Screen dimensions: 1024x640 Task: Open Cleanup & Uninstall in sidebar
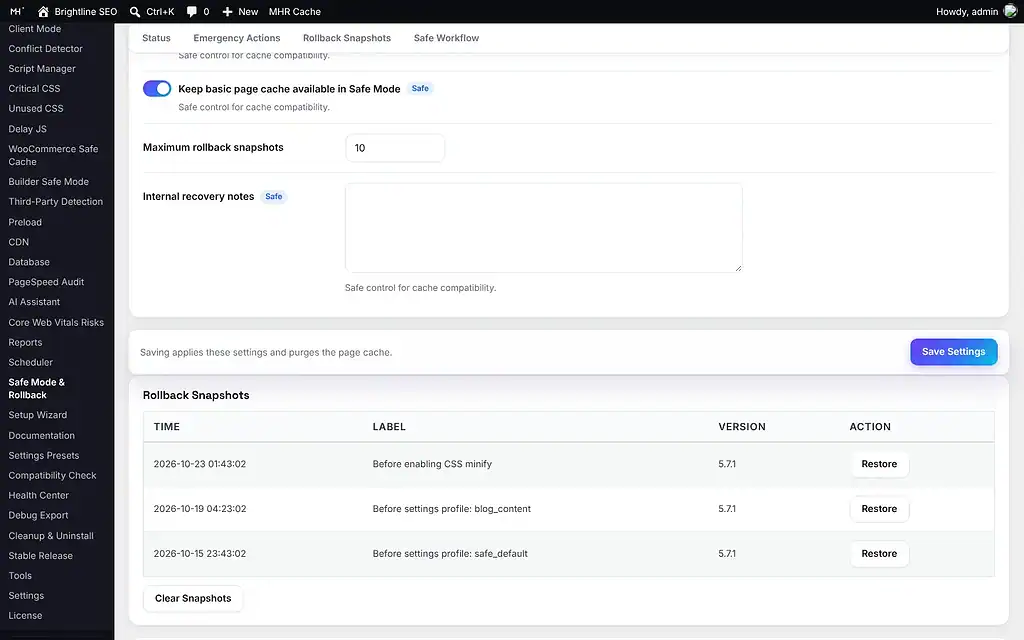tap(51, 536)
